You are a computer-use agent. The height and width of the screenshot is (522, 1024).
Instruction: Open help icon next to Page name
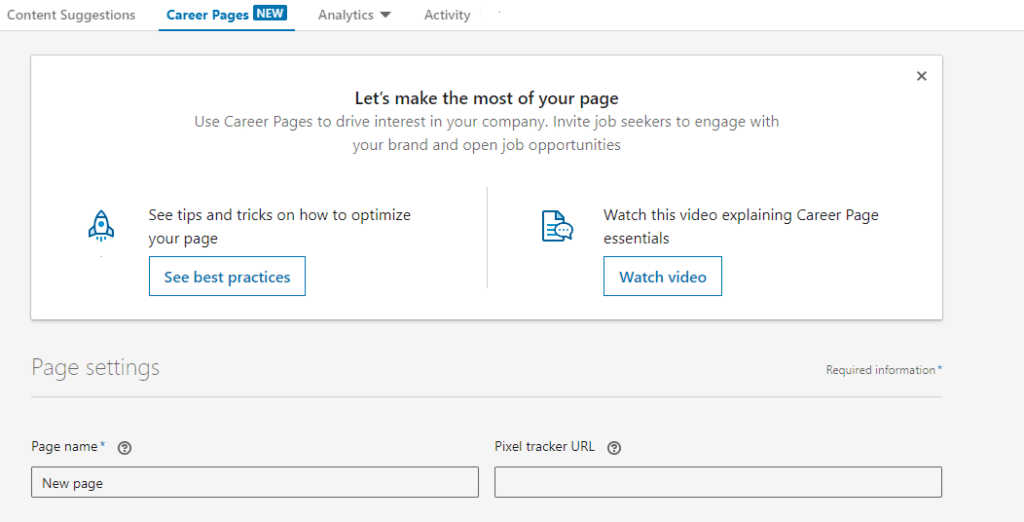click(124, 448)
